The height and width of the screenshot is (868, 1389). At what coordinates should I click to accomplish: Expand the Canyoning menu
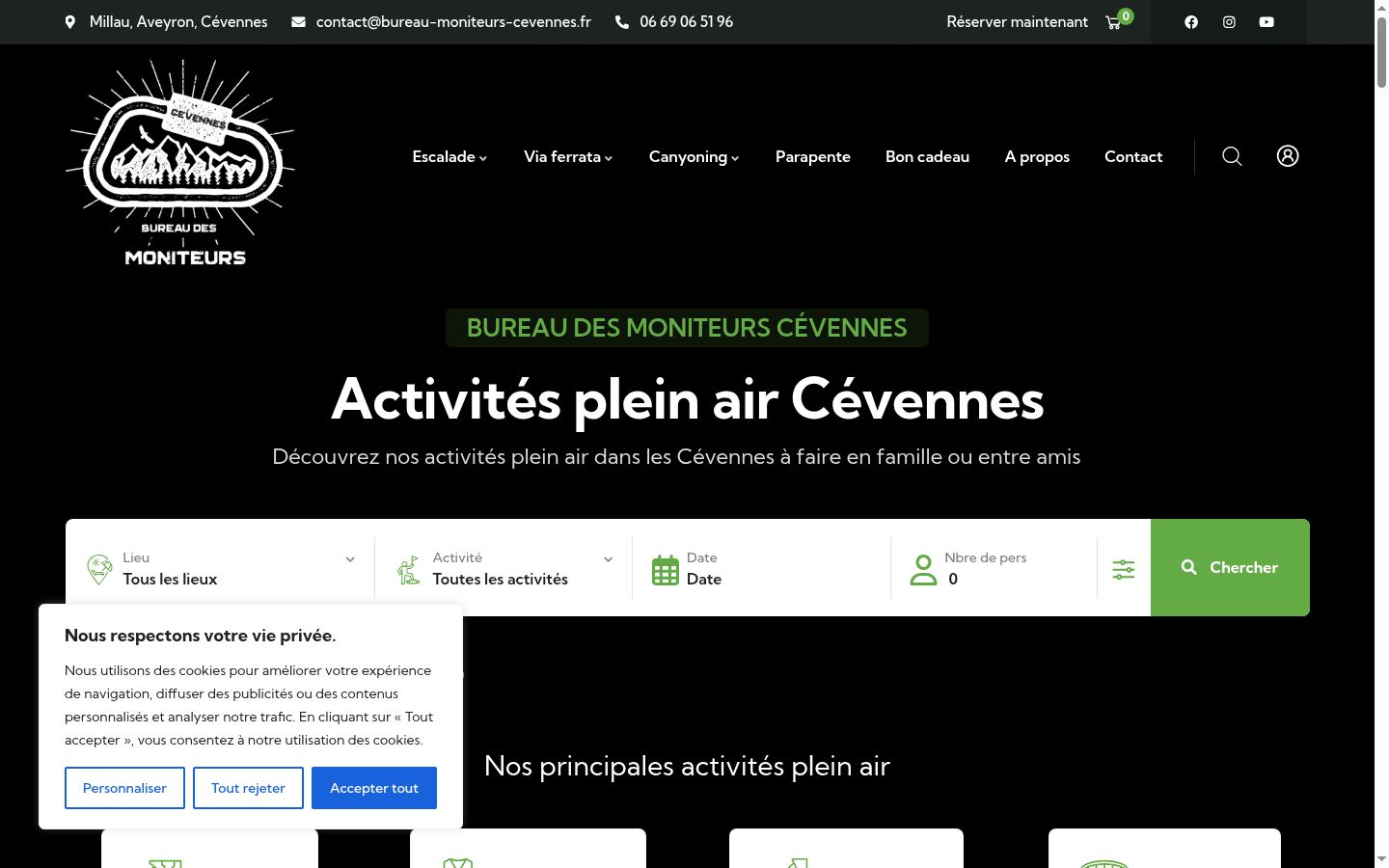(x=694, y=156)
